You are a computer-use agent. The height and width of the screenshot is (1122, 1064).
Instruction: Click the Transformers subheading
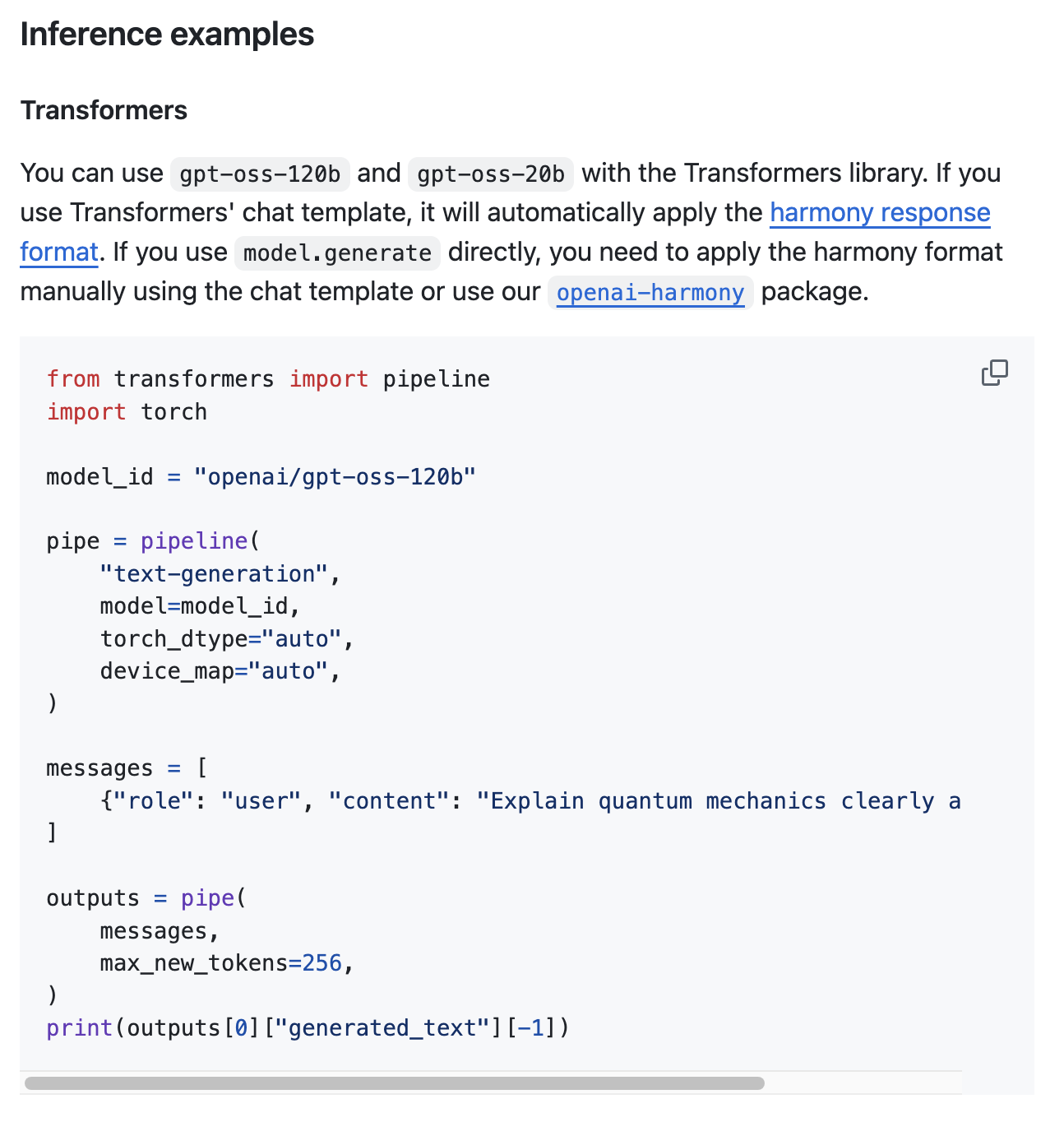point(104,110)
